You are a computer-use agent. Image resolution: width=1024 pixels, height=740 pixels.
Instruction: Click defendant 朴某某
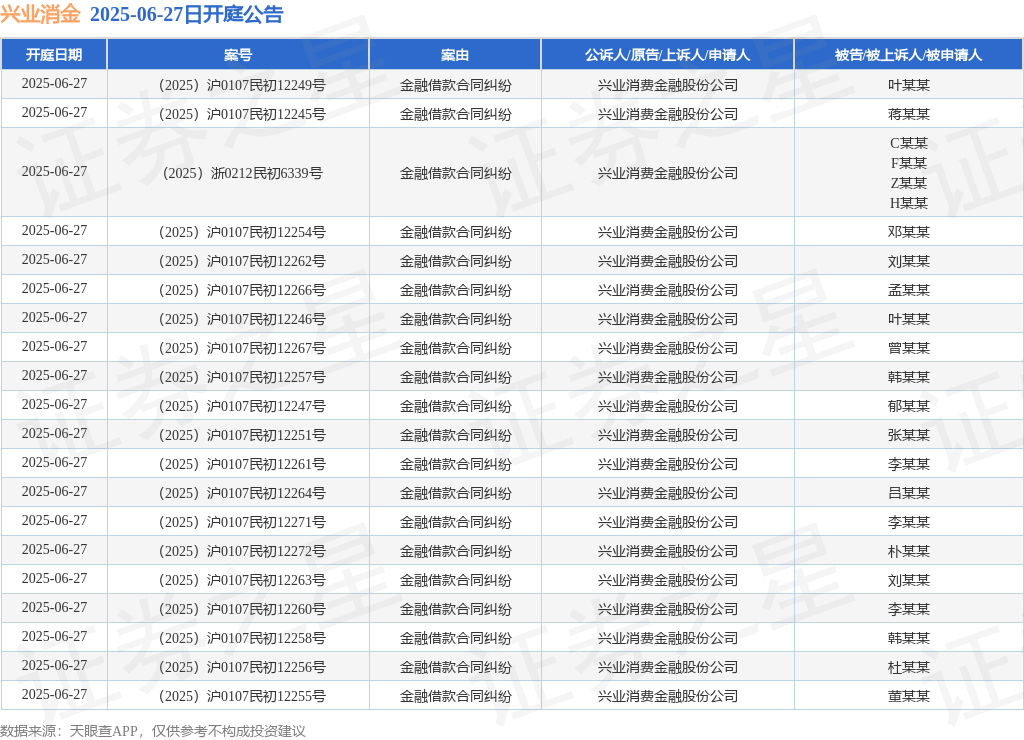pos(908,551)
